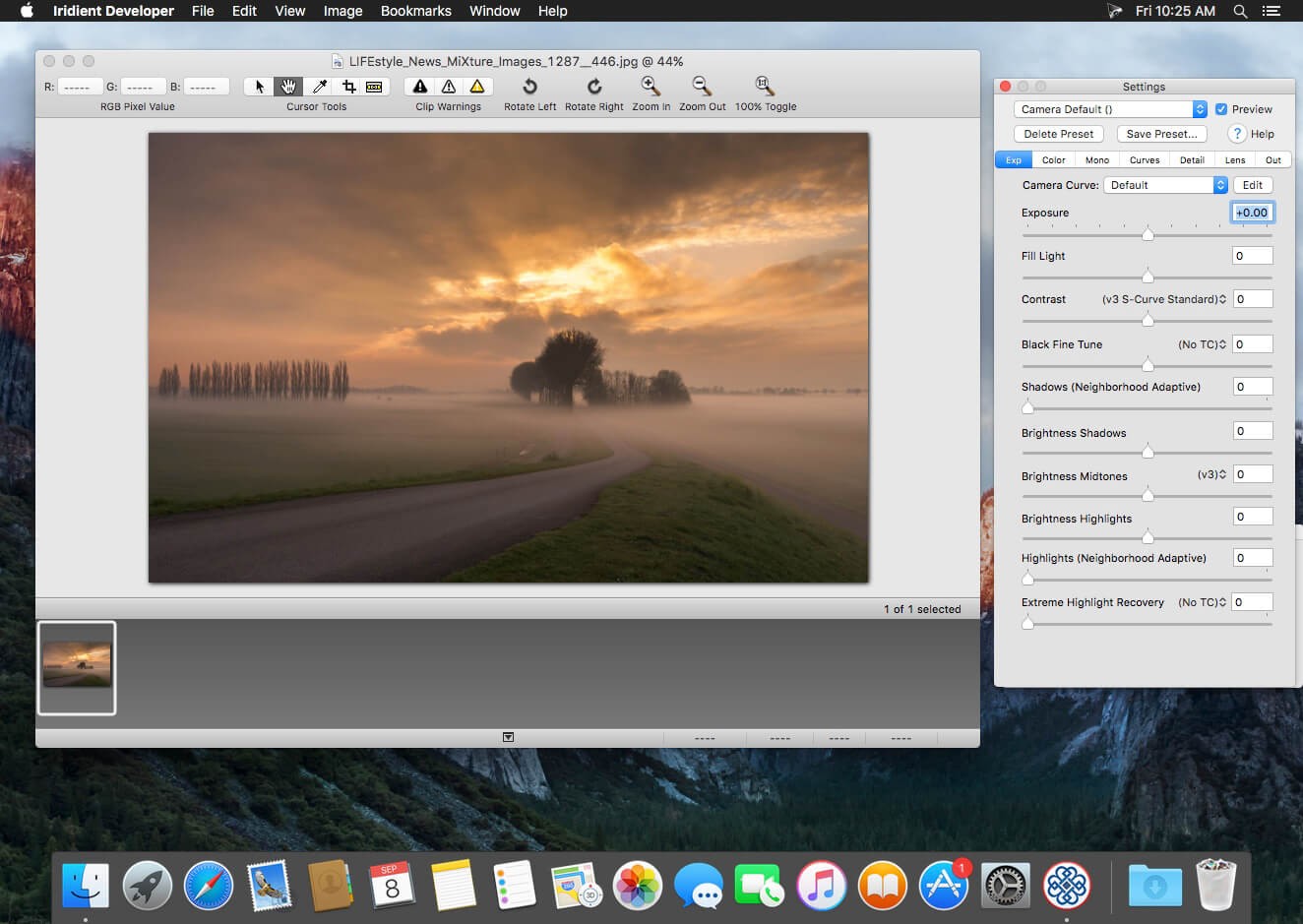Screen dimensions: 1303x924
Task: Enable the shadow clip warning triangle
Action: pos(419,87)
